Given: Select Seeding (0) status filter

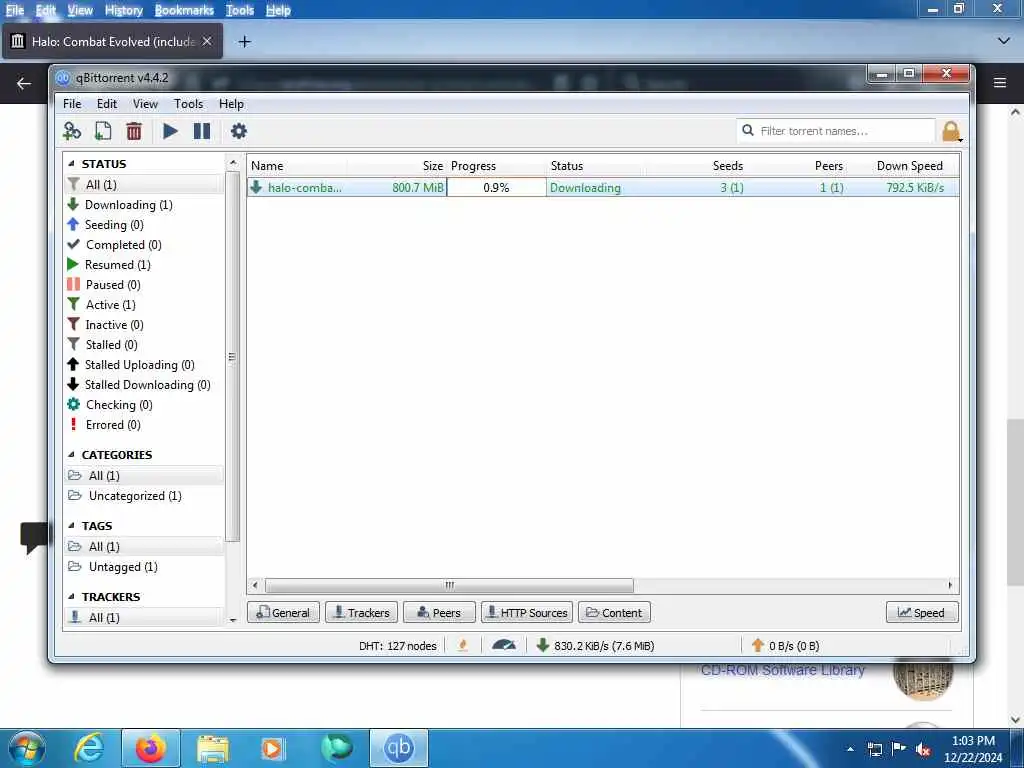Looking at the screenshot, I should point(114,225).
